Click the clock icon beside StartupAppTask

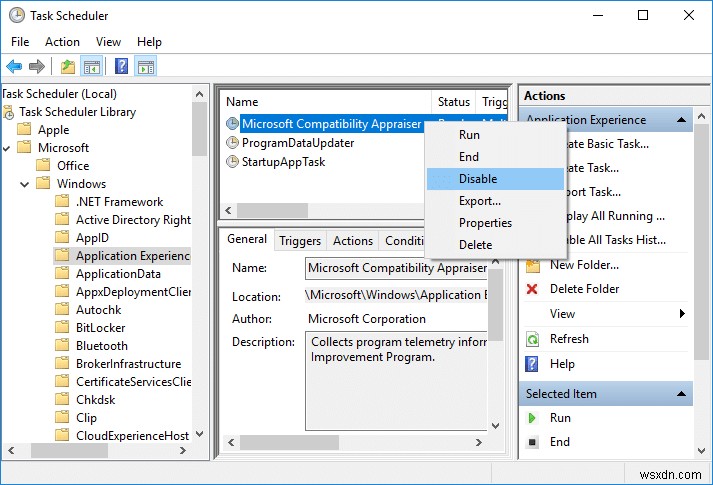pos(232,162)
